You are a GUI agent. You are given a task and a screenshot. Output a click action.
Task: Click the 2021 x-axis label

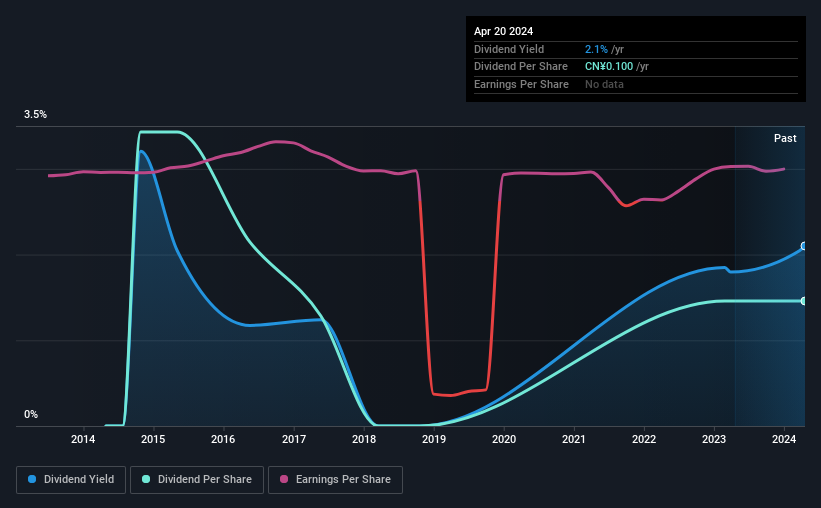[574, 439]
